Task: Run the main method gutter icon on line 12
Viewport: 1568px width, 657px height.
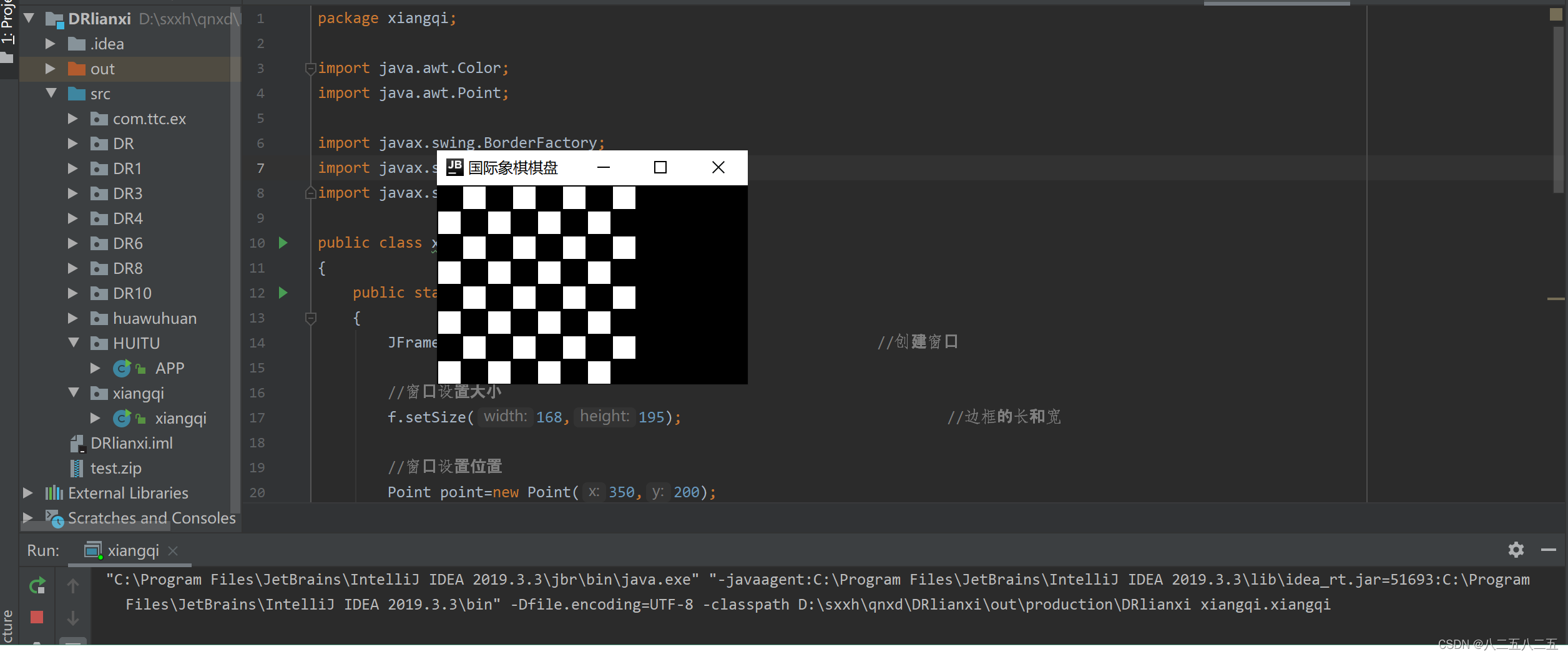Action: pos(284,293)
